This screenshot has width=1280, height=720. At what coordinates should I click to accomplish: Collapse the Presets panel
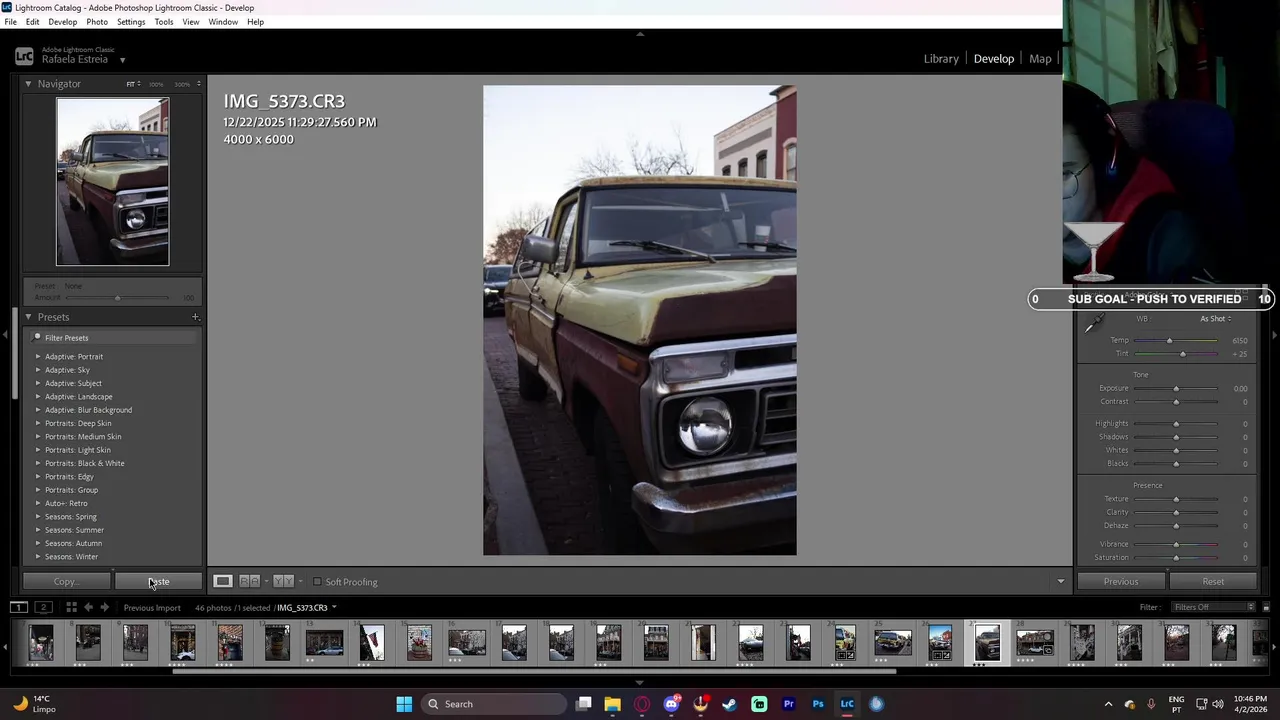coord(28,317)
